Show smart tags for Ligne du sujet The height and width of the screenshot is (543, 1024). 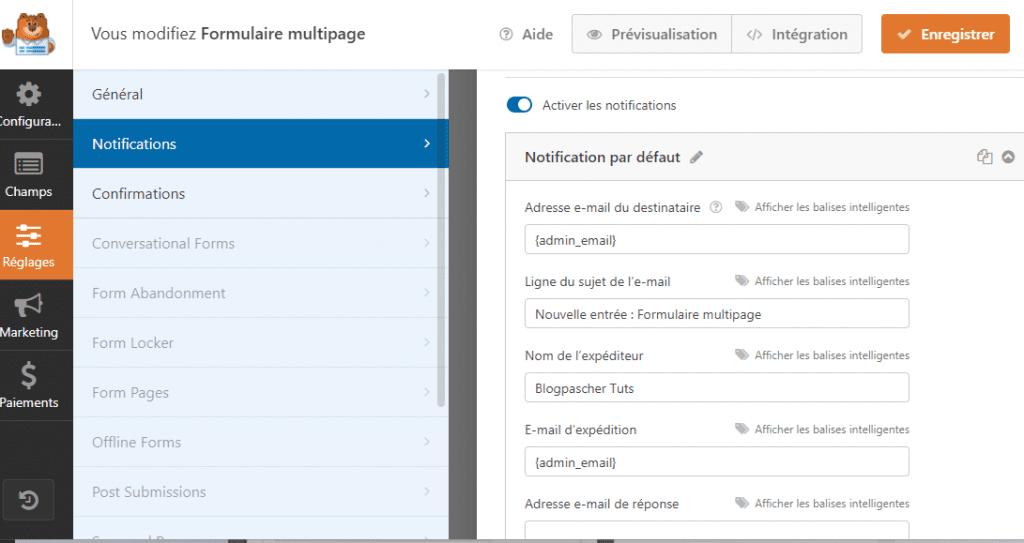coord(832,281)
